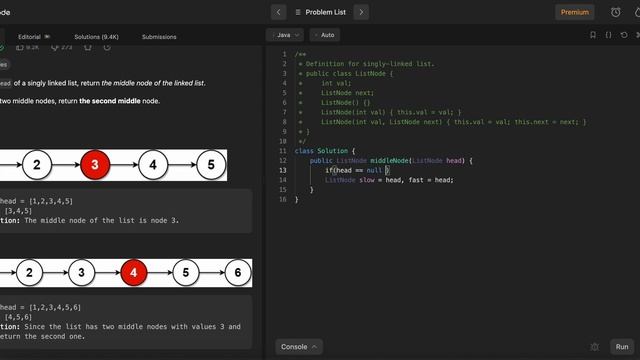Screen dimensions: 640x360
Task: Click the '[1,2,3,4,5,6]' example input text
Action: [x=55, y=307]
